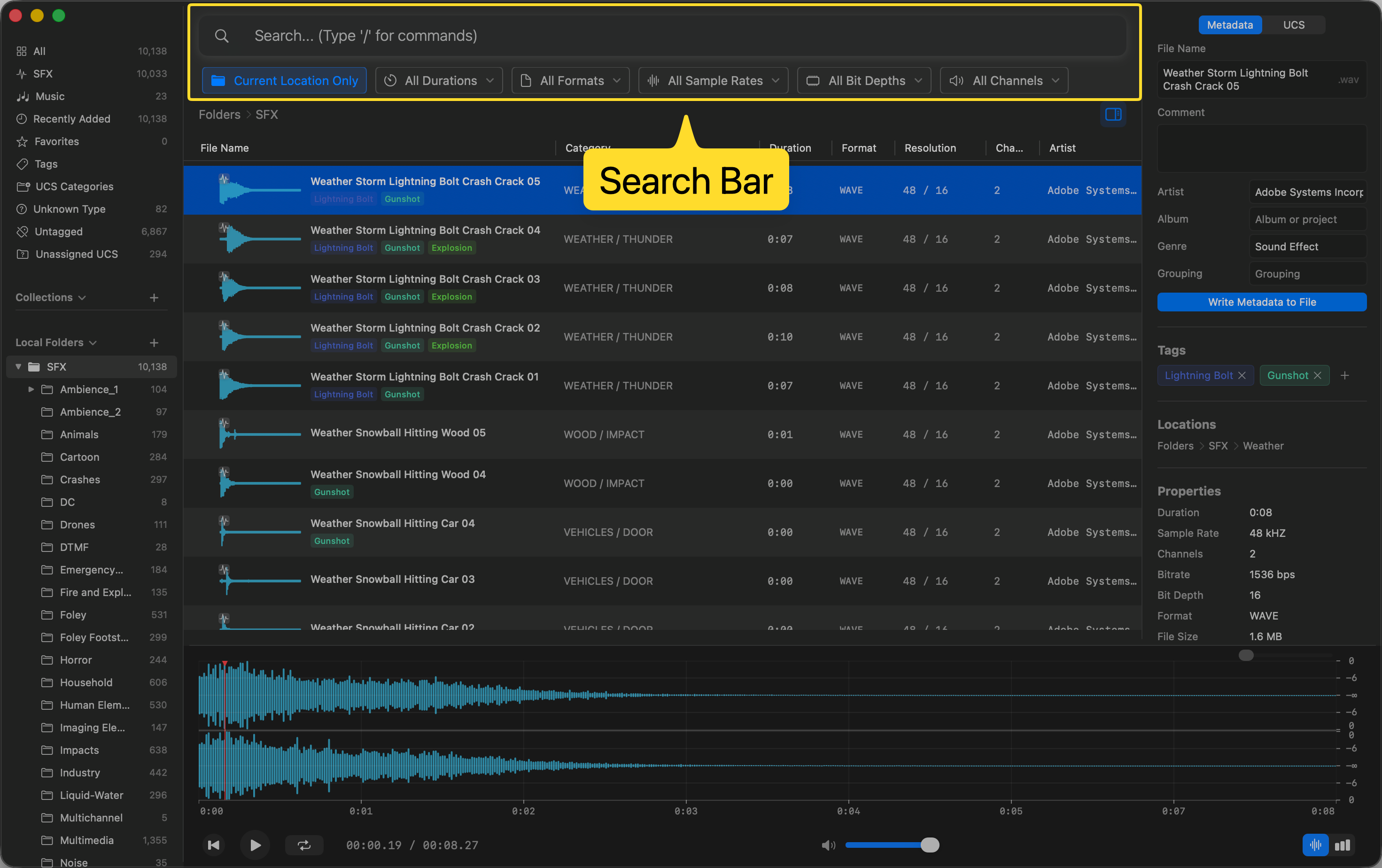The image size is (1382, 868).
Task: Expand the Ambience_1 folder
Action: 31,389
